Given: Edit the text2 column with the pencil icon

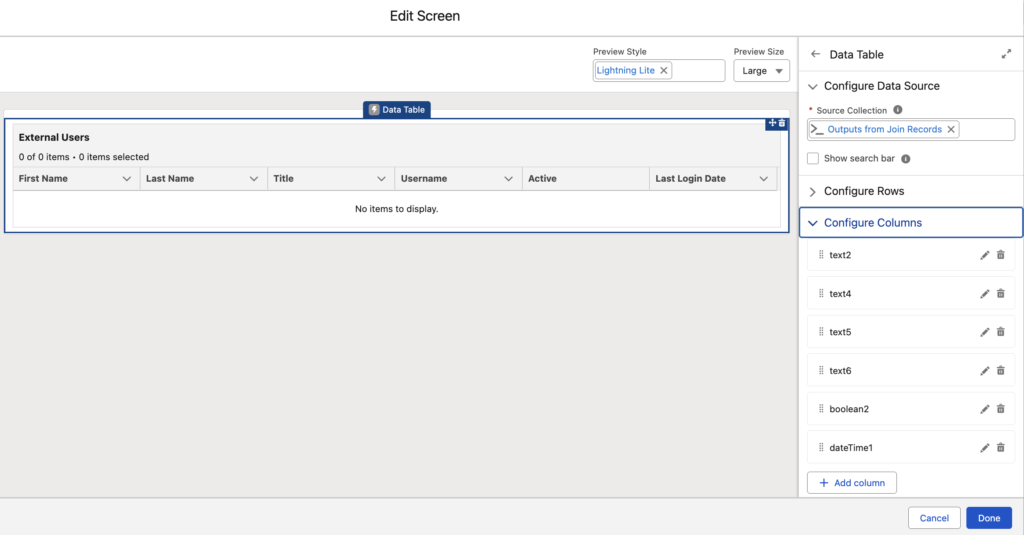Looking at the screenshot, I should pyautogui.click(x=984, y=255).
